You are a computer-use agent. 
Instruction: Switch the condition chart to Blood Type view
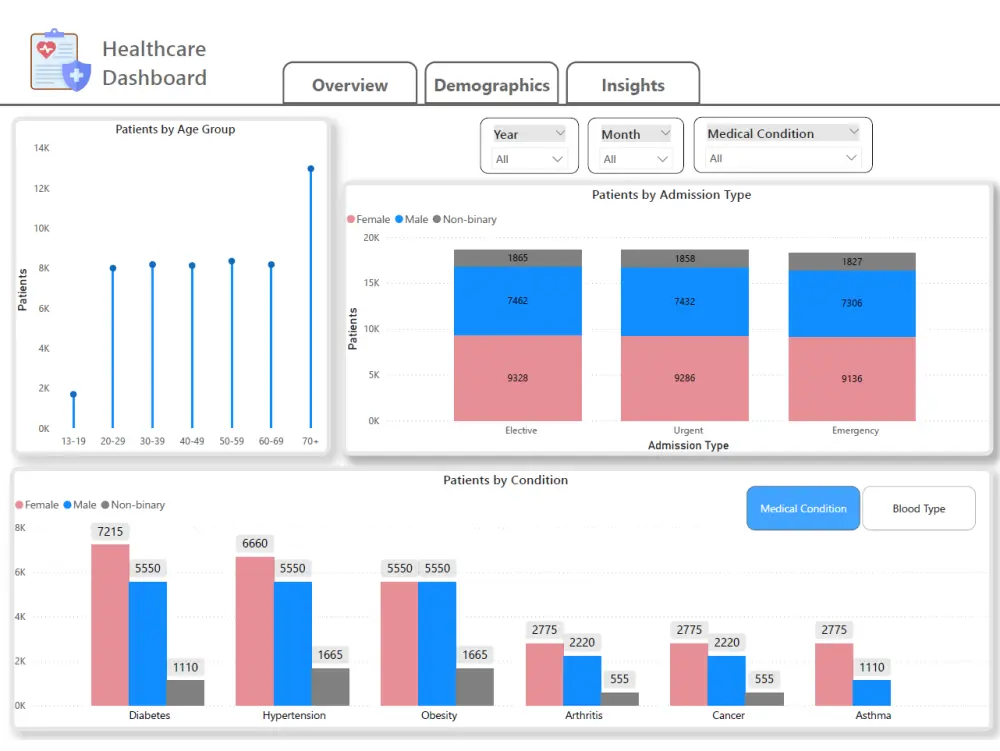(918, 508)
